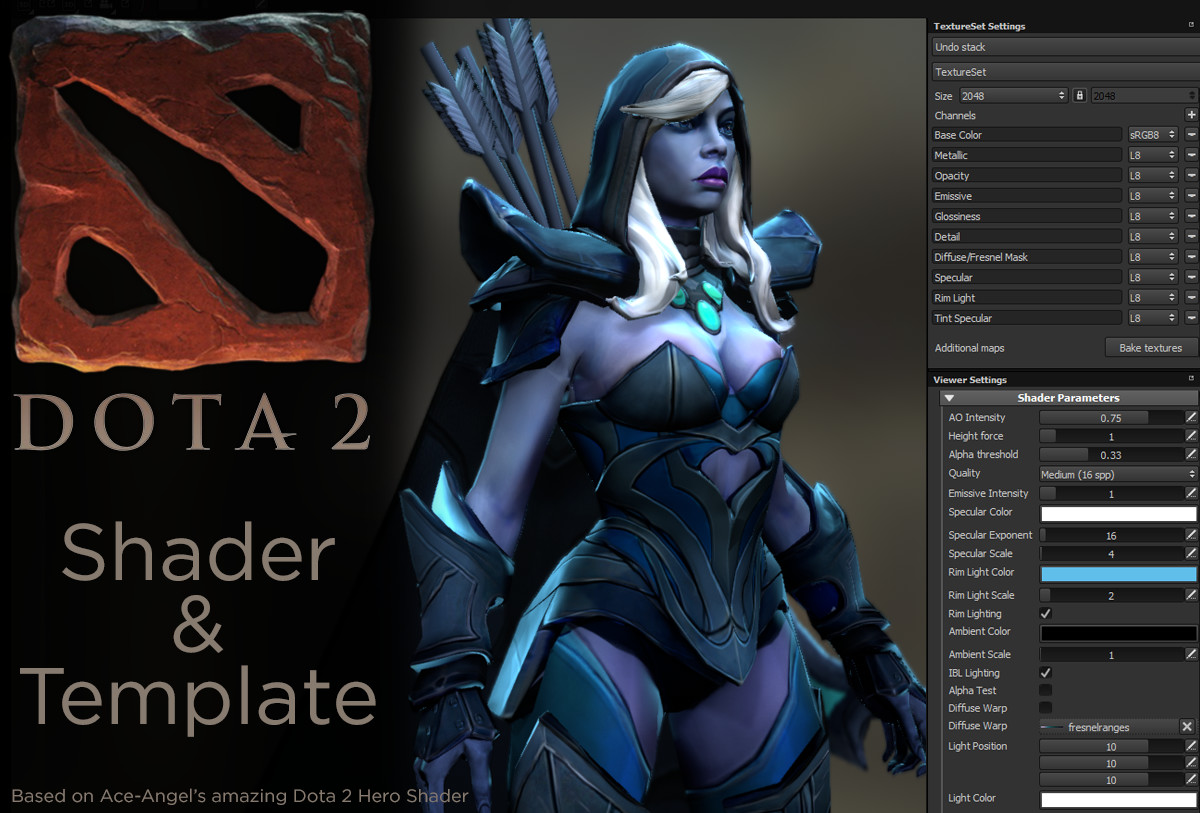The image size is (1200, 813).
Task: Remove the Emissive channel with minus icon
Action: click(1191, 196)
